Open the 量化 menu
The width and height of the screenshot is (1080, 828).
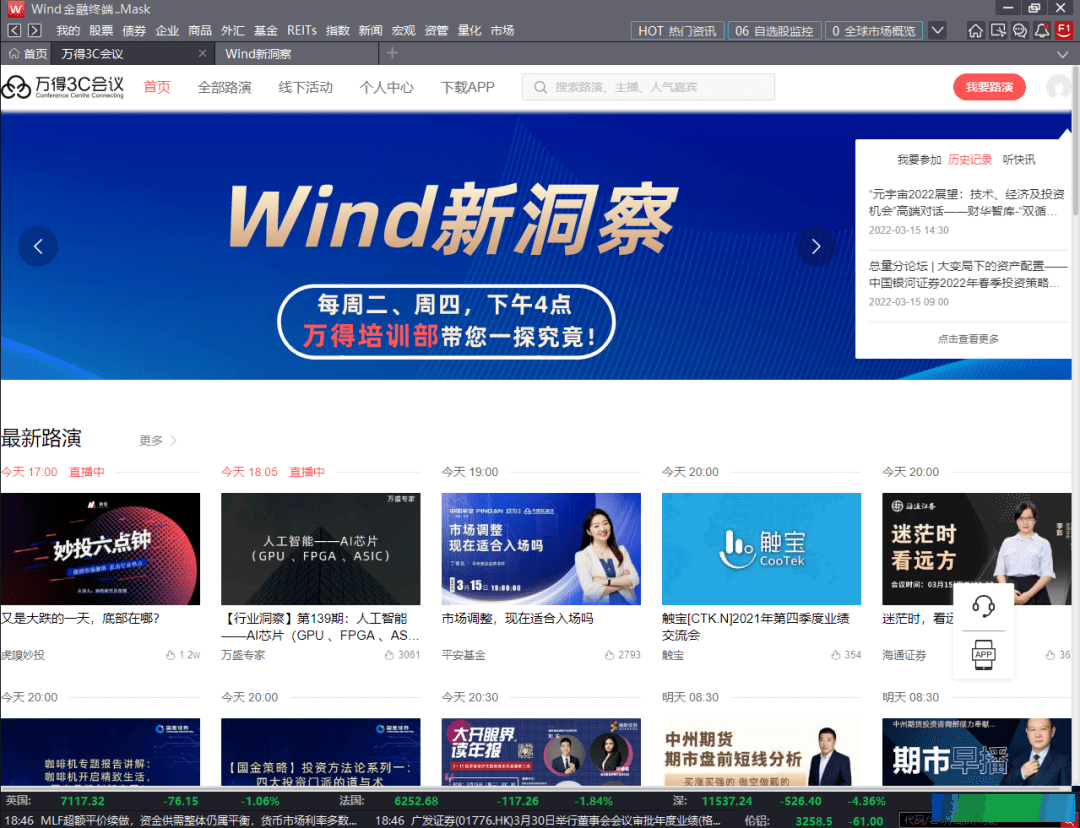pyautogui.click(x=470, y=30)
